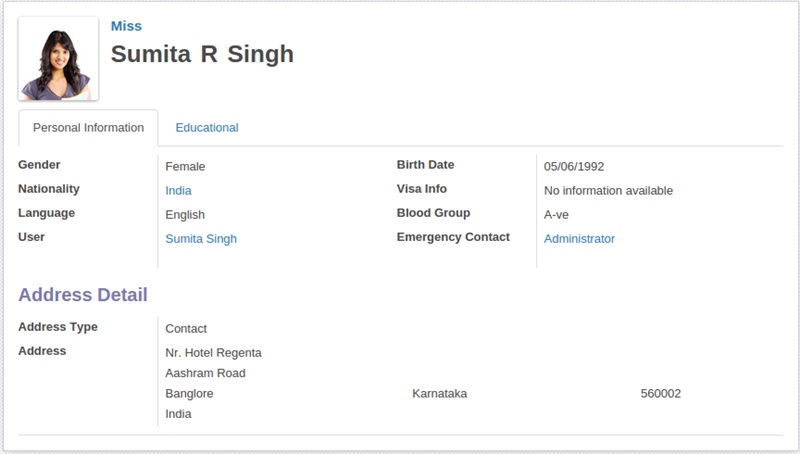The height and width of the screenshot is (454, 800).
Task: Open the India nationality link
Action: 178,191
